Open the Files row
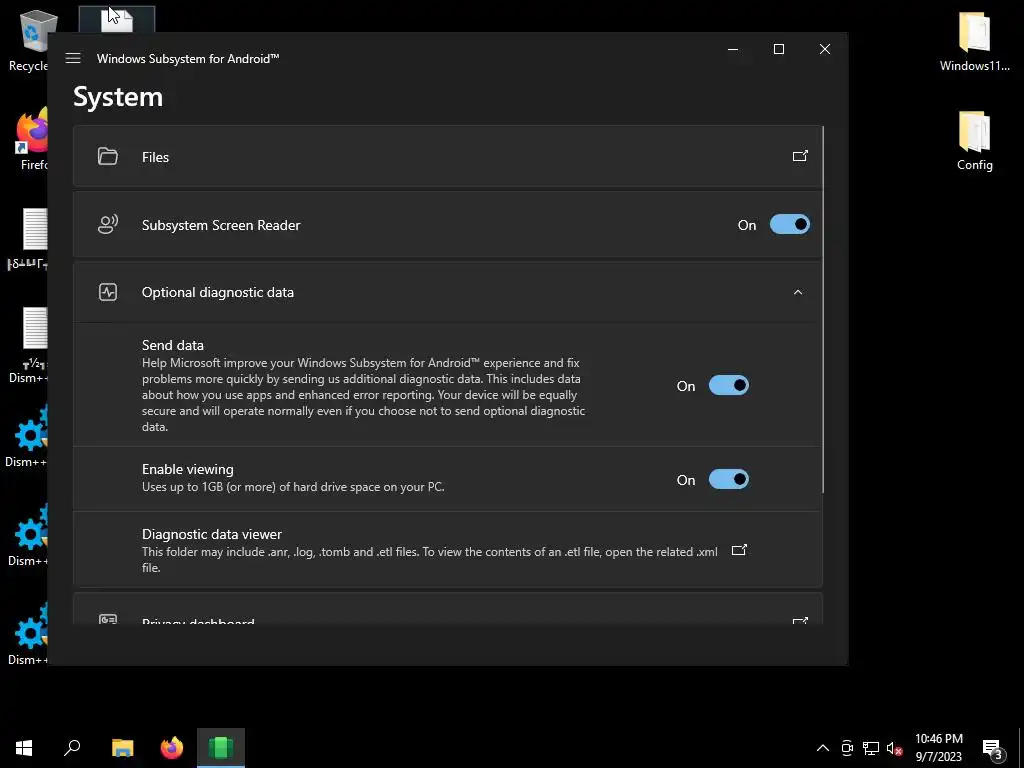Image resolution: width=1024 pixels, height=768 pixels. coord(447,157)
